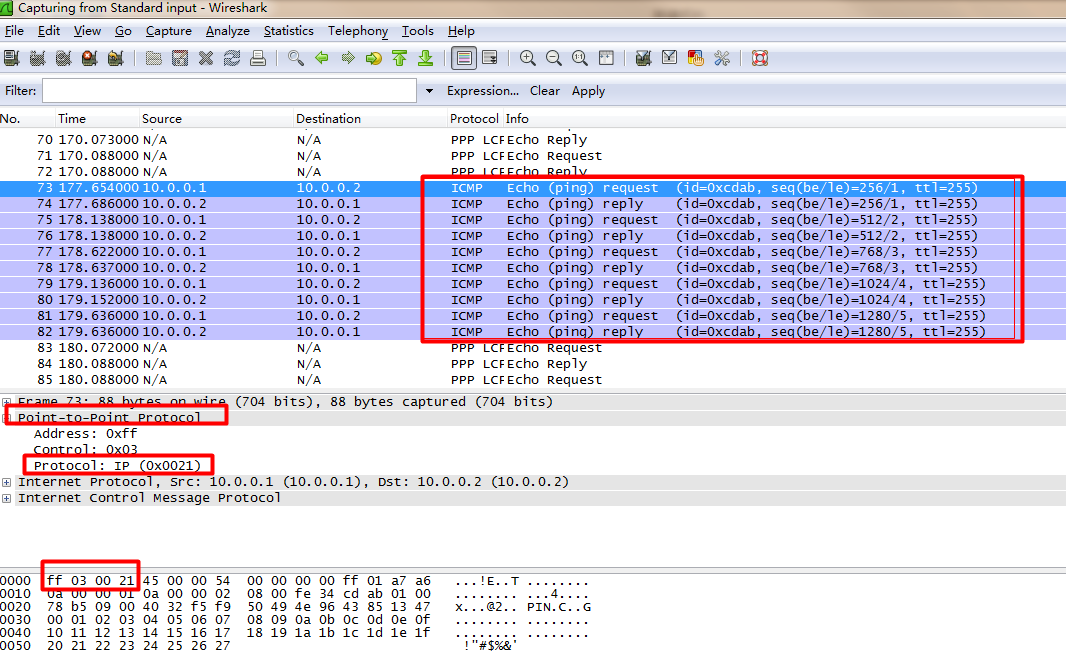The image size is (1066, 663).
Task: Focus the display Filter input field
Action: click(x=229, y=90)
